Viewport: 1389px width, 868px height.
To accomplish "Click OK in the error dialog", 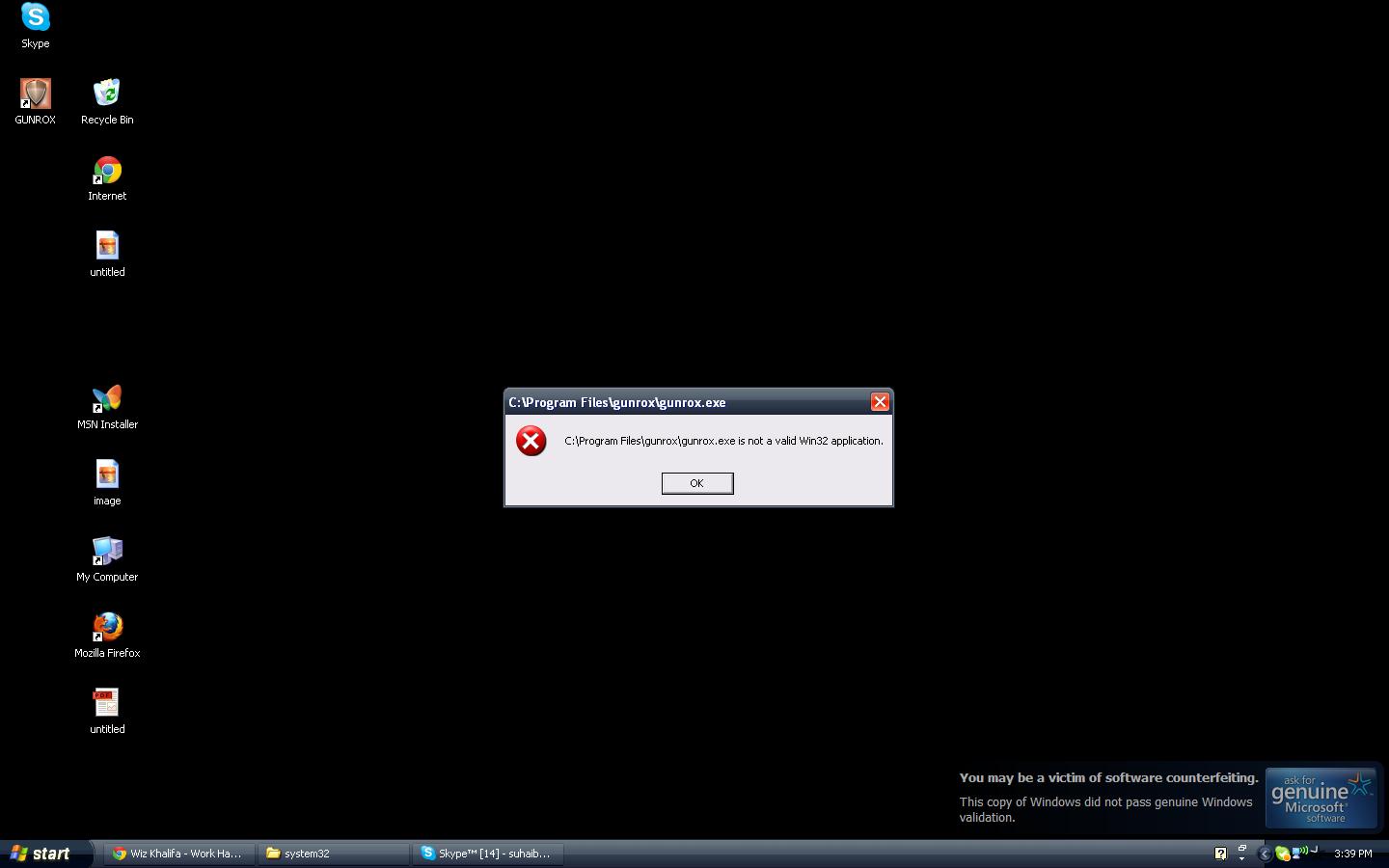I will click(x=696, y=483).
